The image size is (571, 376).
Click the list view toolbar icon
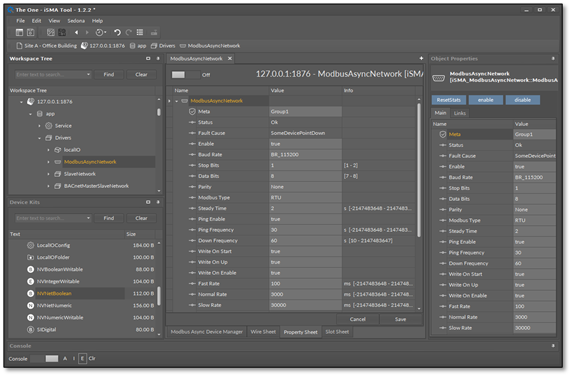[140, 32]
